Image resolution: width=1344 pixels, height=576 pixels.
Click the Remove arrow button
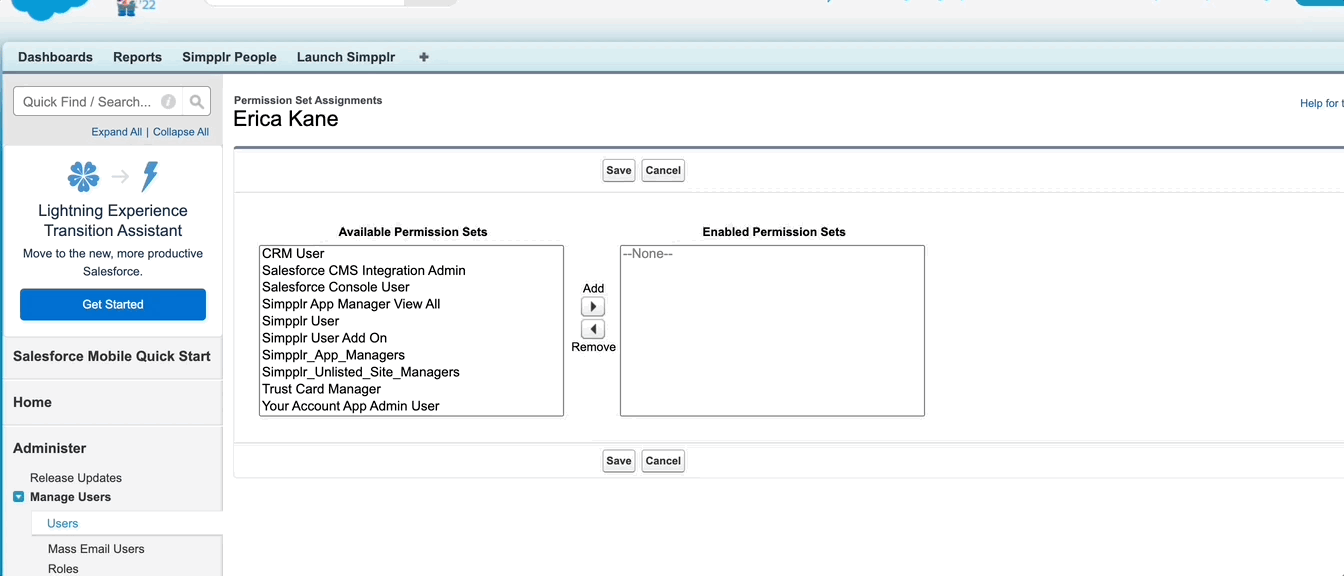point(593,329)
